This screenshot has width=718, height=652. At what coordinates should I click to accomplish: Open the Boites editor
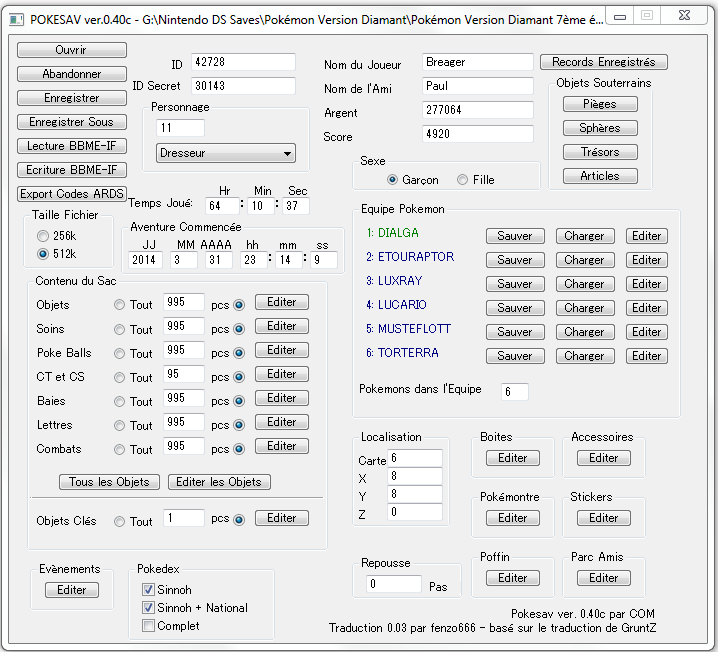coord(513,458)
